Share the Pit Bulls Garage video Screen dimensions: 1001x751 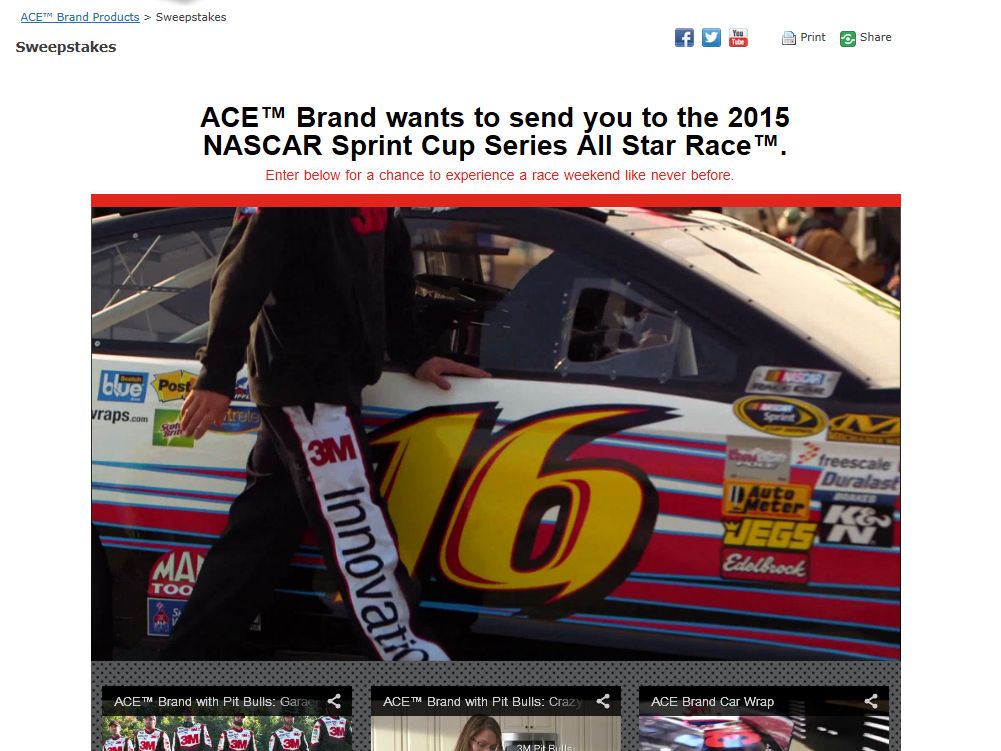pos(334,701)
